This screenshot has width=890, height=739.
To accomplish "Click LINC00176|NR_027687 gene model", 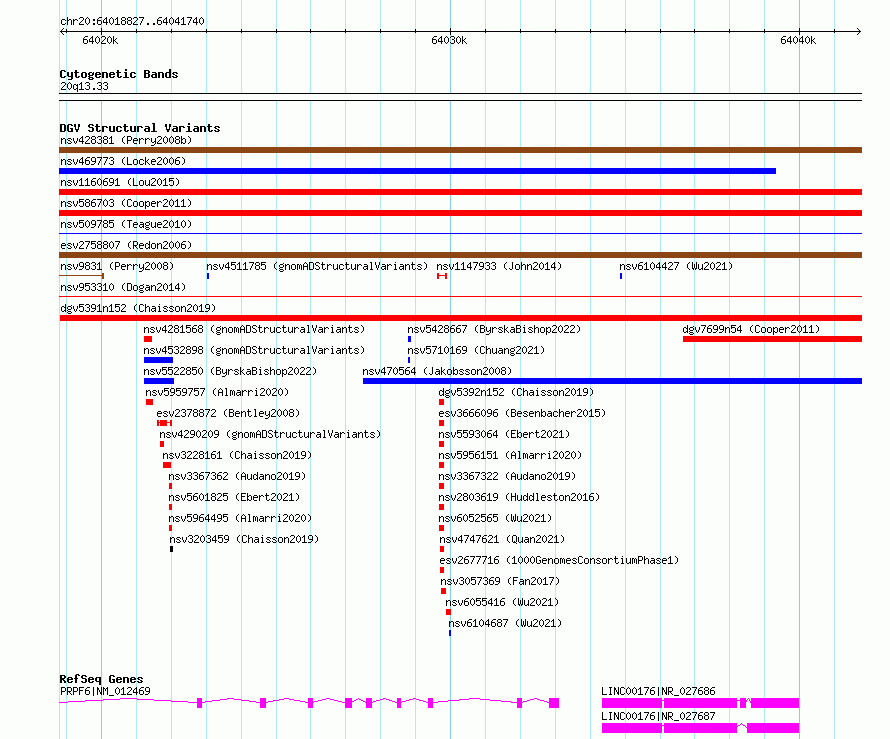I will pyautogui.click(x=700, y=728).
